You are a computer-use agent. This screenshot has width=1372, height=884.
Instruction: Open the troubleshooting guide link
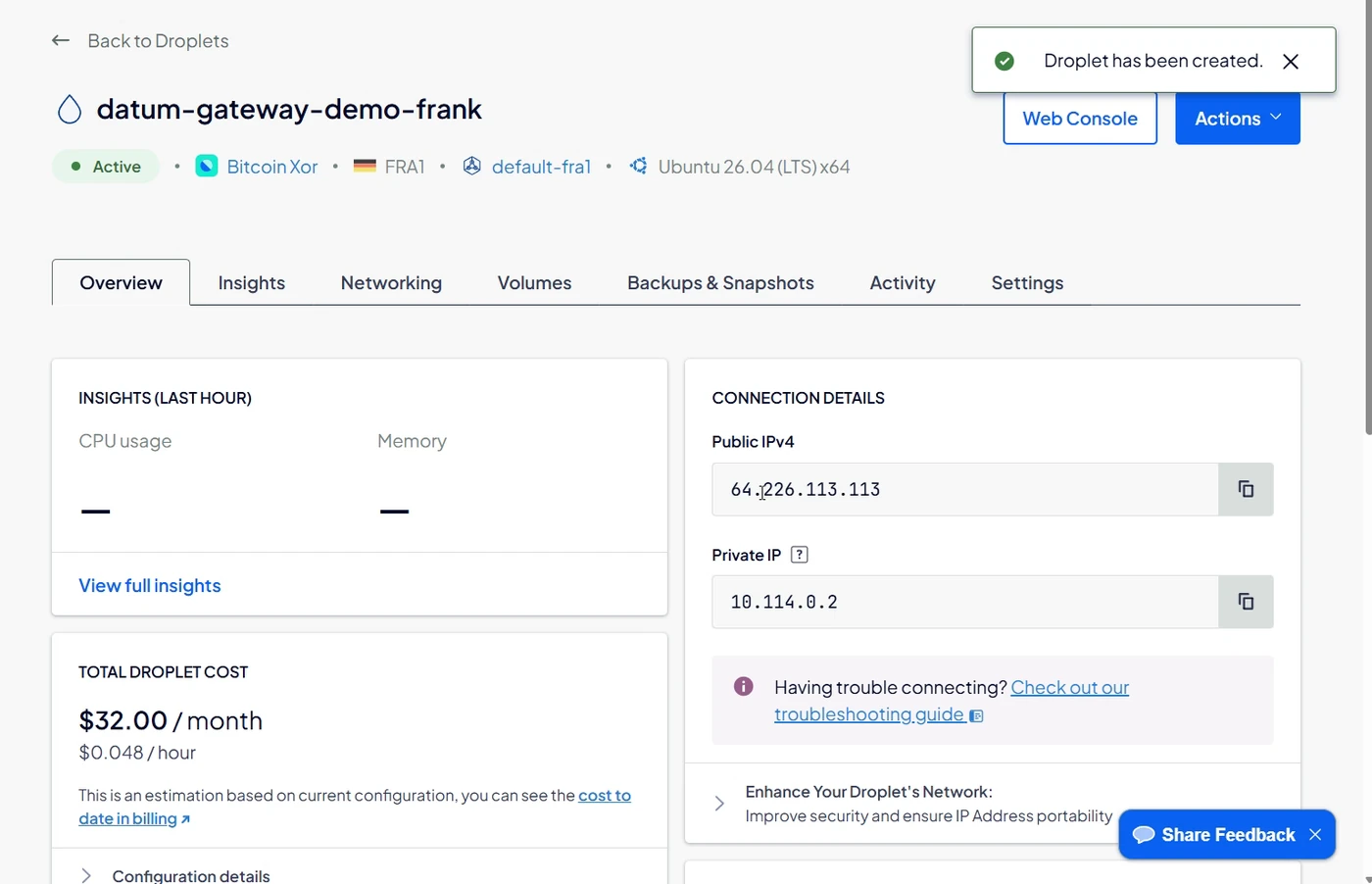pos(952,701)
